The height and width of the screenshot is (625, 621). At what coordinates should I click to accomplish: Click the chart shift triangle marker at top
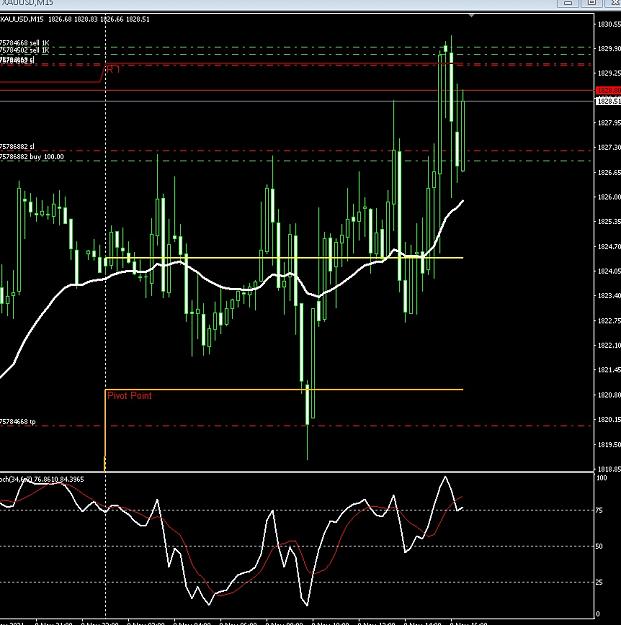pyautogui.click(x=472, y=16)
